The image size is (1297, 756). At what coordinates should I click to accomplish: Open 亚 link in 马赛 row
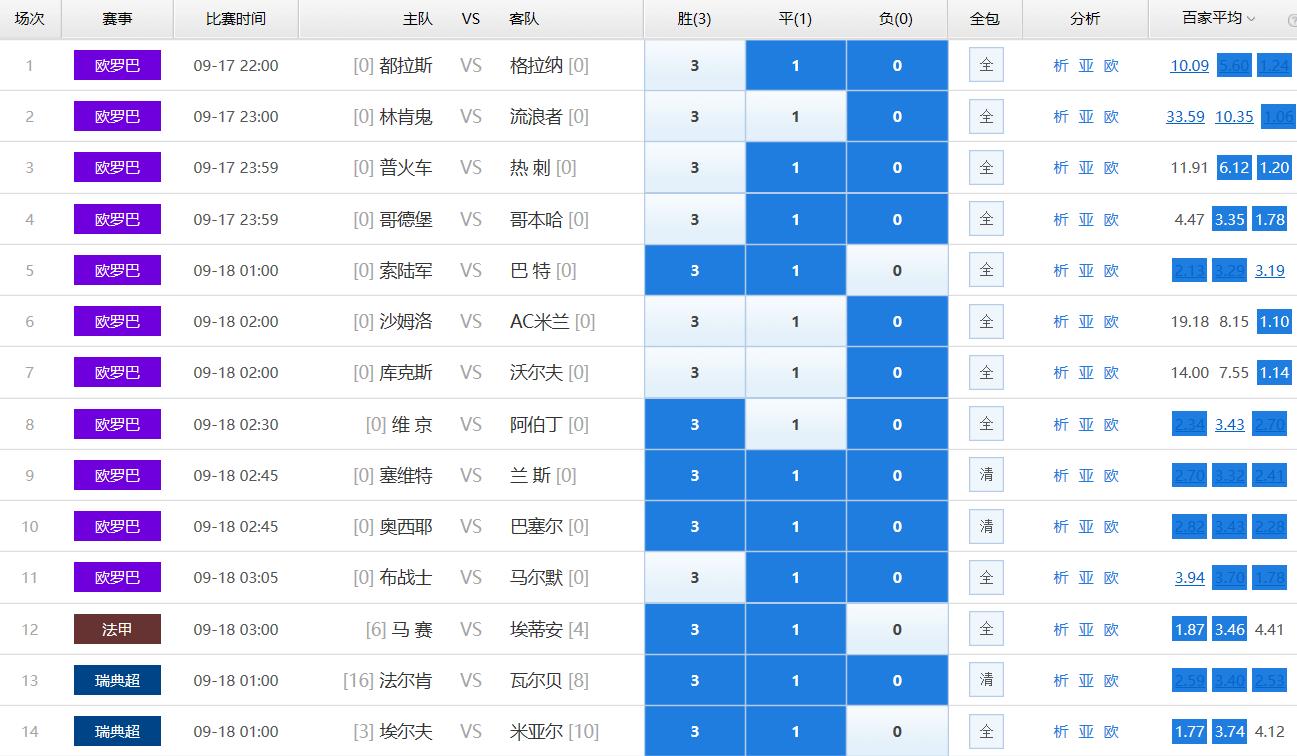coord(1086,629)
